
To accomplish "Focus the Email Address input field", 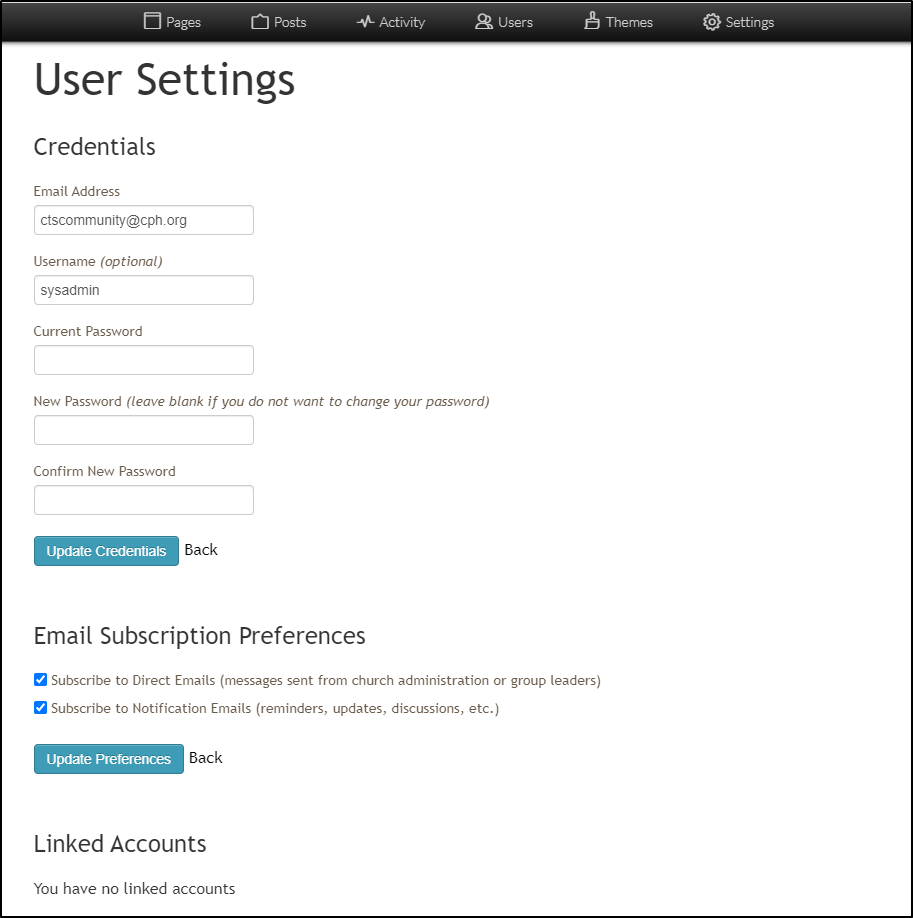I will (x=144, y=220).
